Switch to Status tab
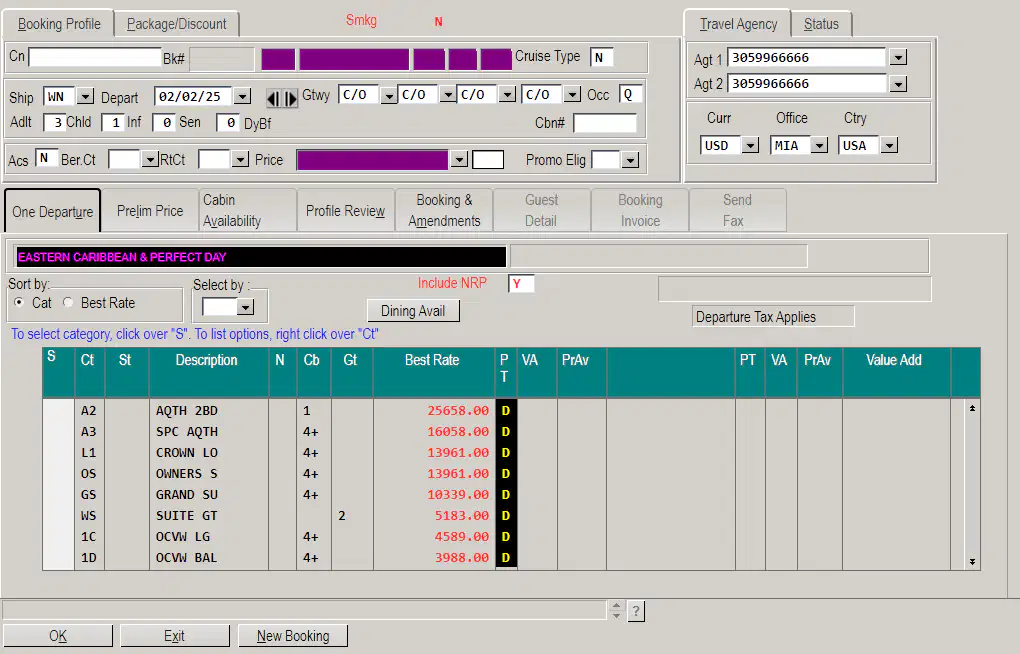This screenshot has width=1020, height=654. tap(821, 24)
